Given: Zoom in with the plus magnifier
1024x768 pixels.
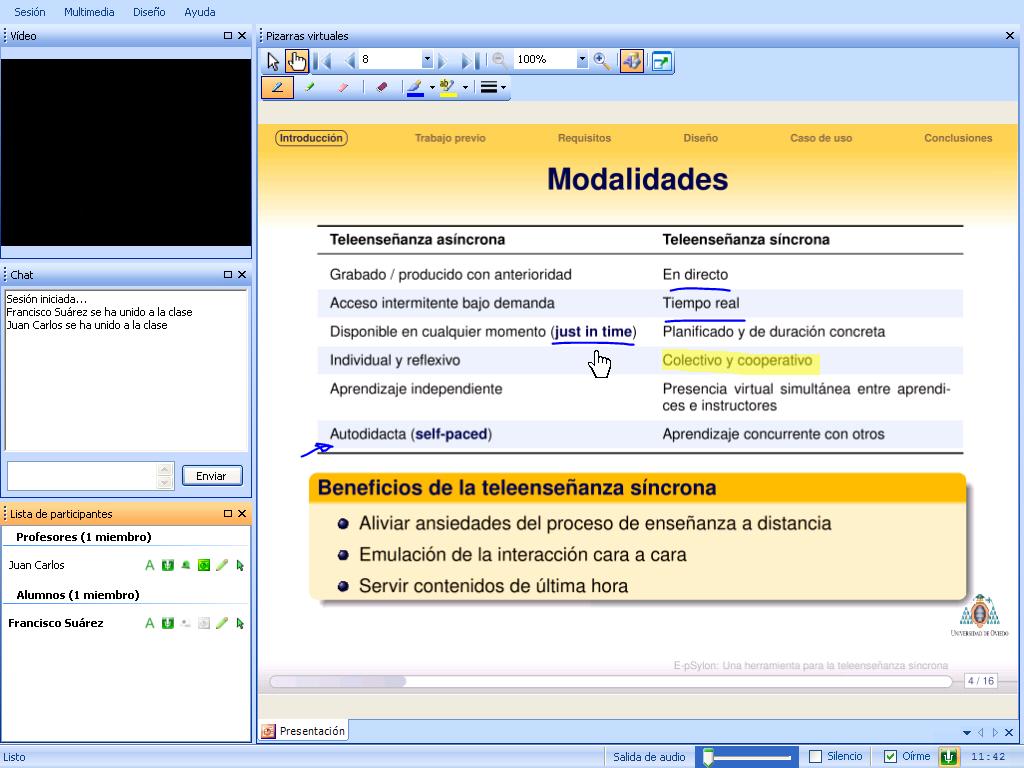Looking at the screenshot, I should point(601,61).
